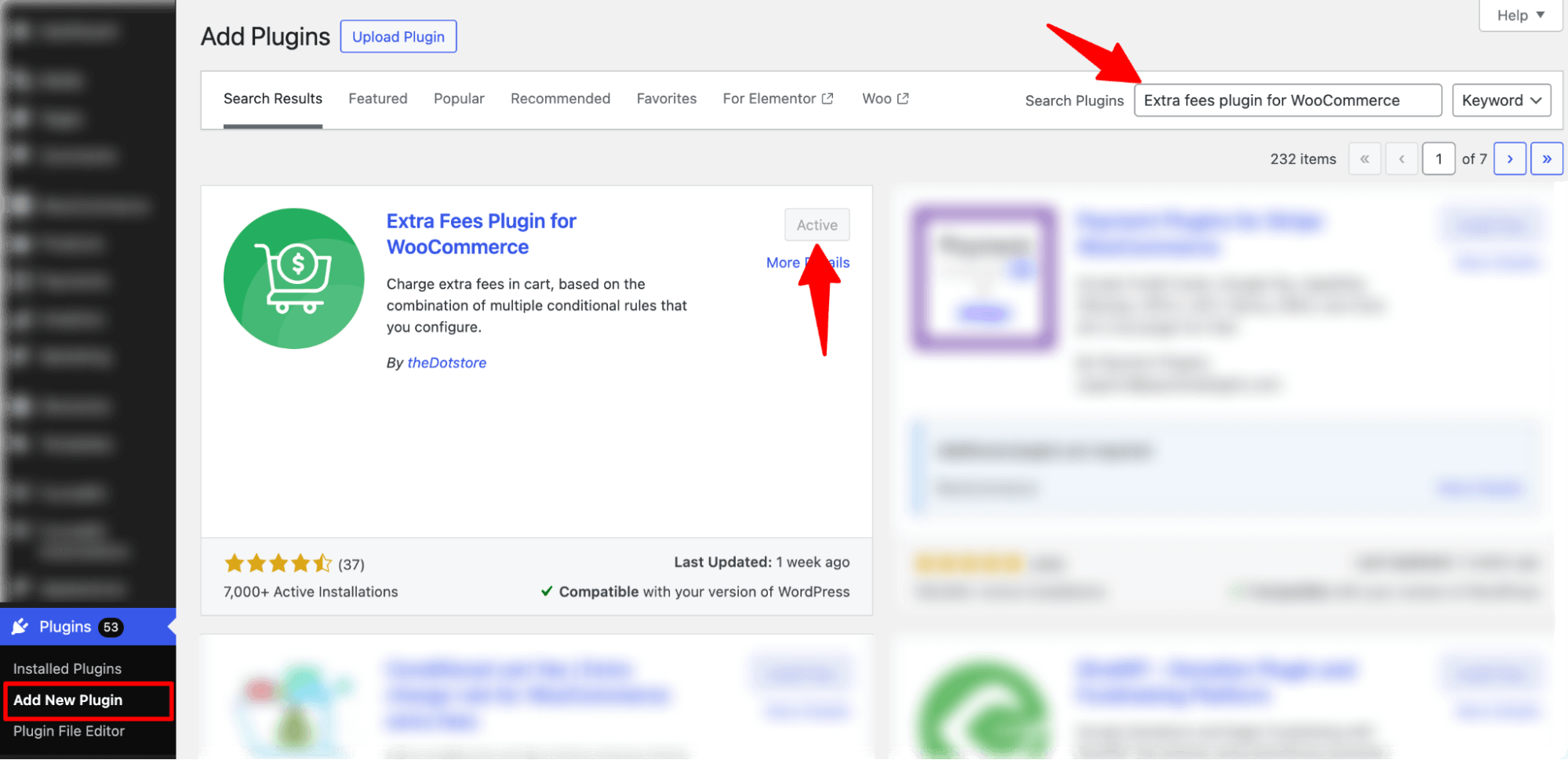
Task: Open the Keyword search type dropdown
Action: [1501, 100]
